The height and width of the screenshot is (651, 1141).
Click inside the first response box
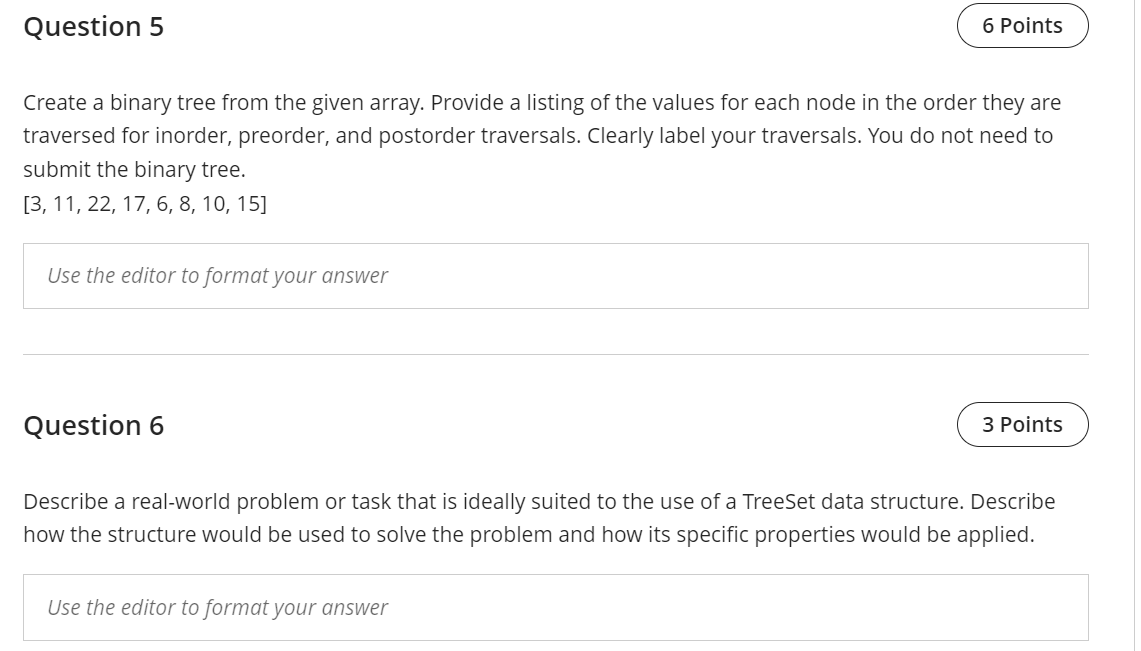click(x=556, y=275)
